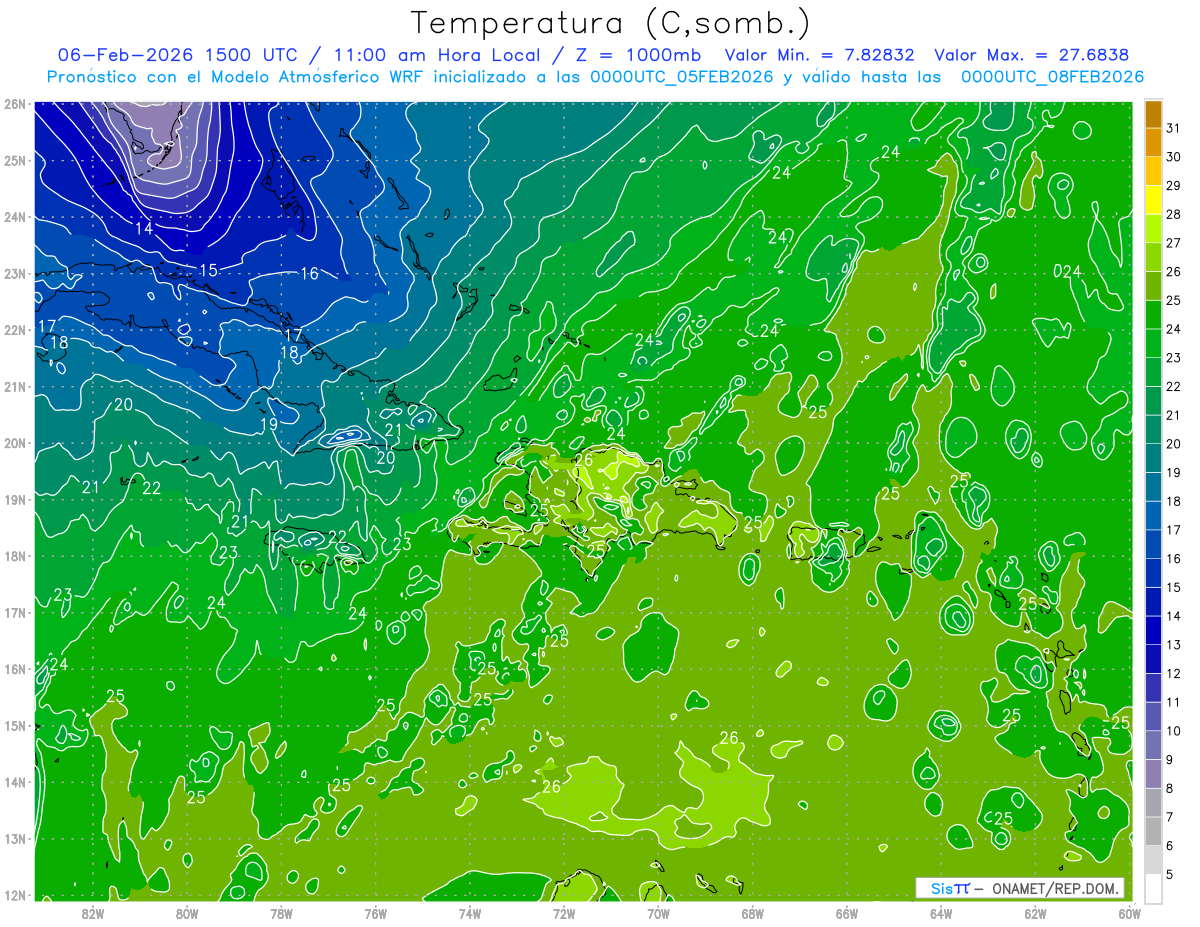This screenshot has height=927, width=1200.
Task: Click the legend value '7'
Action: click(1170, 817)
